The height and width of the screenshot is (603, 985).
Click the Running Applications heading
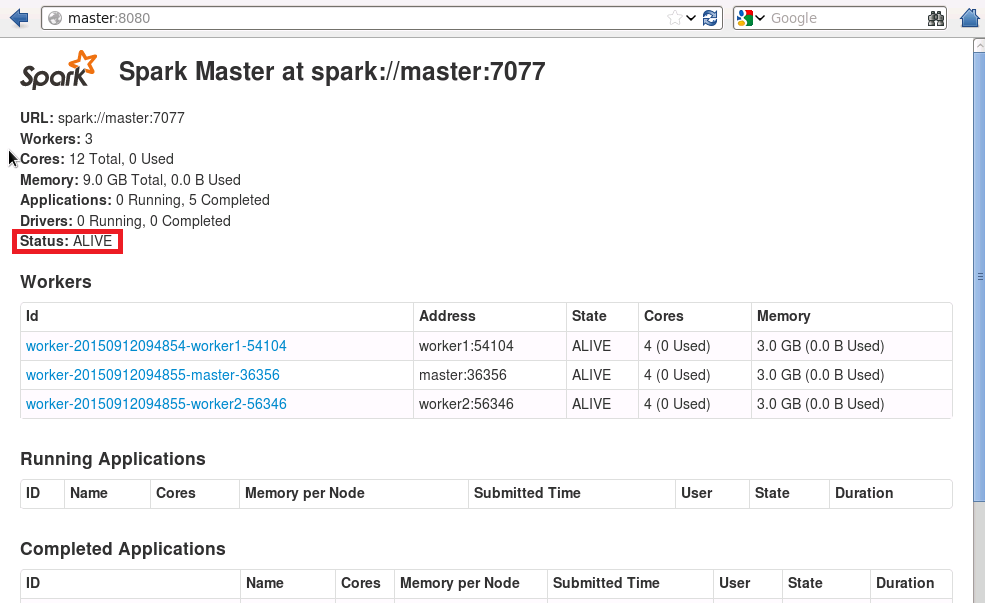[x=113, y=459]
